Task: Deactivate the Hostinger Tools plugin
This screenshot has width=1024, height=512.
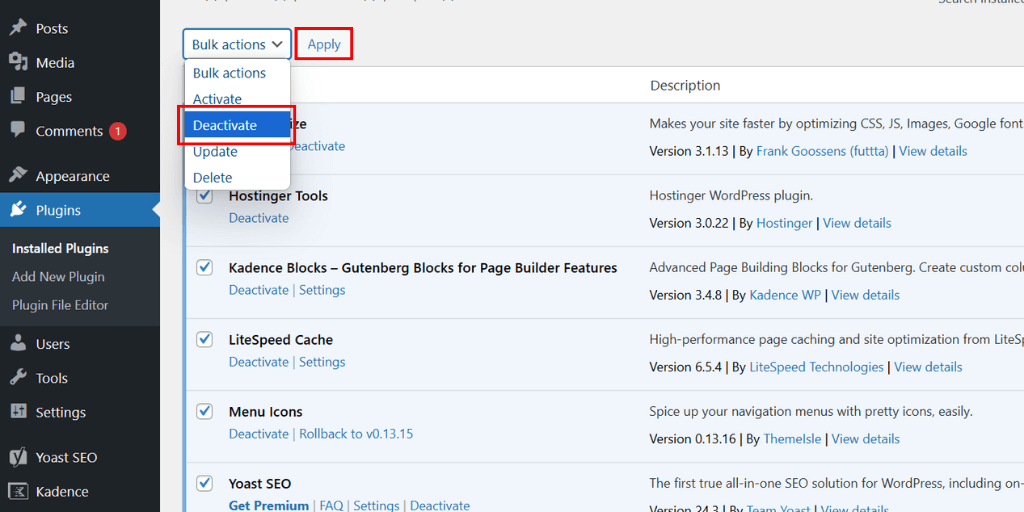Action: [259, 218]
